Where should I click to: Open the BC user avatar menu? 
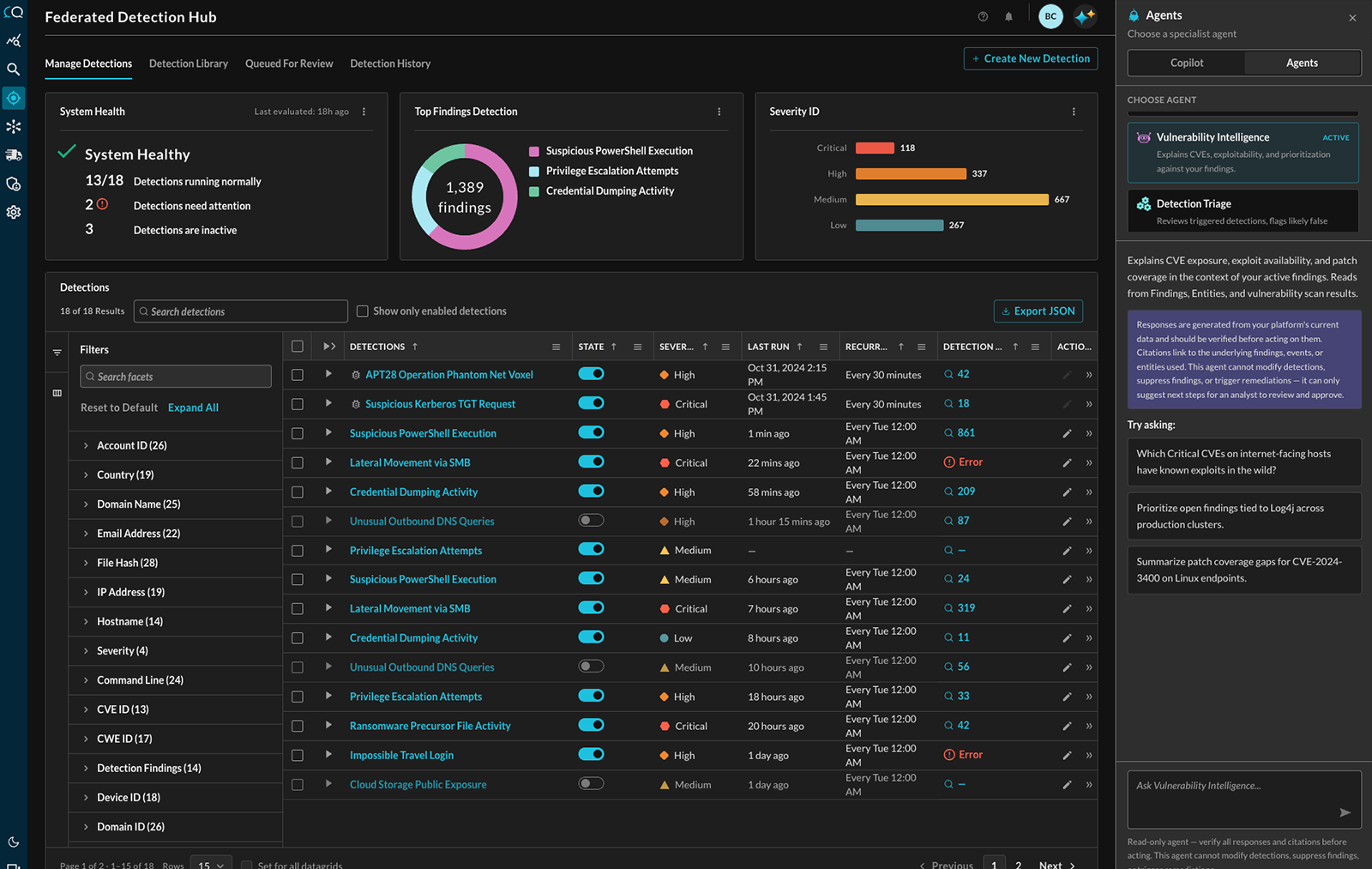click(x=1050, y=16)
